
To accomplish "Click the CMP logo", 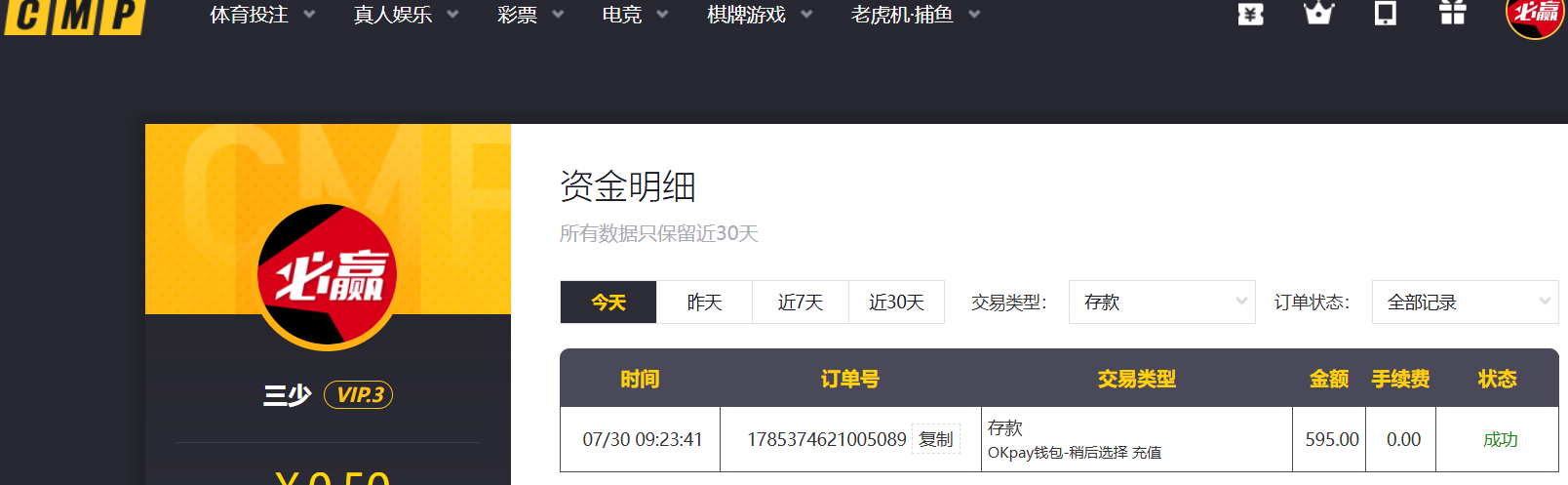I will click(x=74, y=16).
